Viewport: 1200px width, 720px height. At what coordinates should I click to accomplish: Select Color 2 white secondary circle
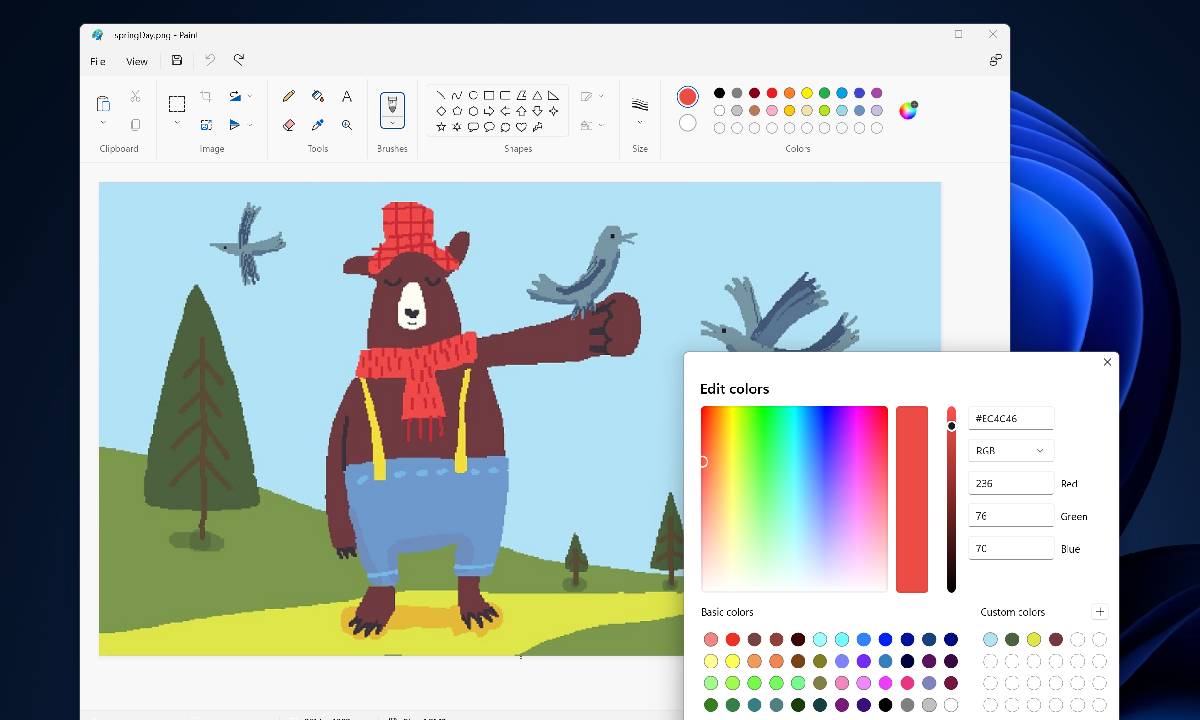click(687, 122)
